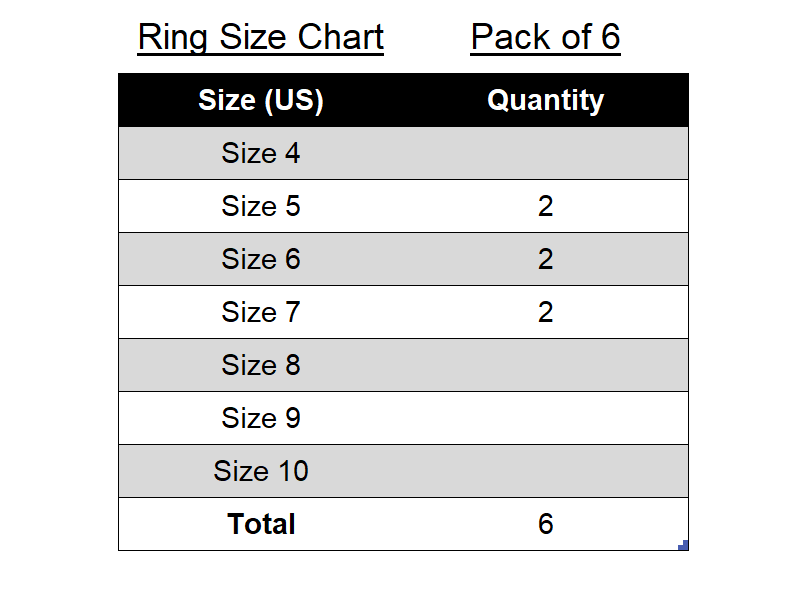Click the blue resize handle at table corner
The image size is (792, 609).
coord(685,546)
